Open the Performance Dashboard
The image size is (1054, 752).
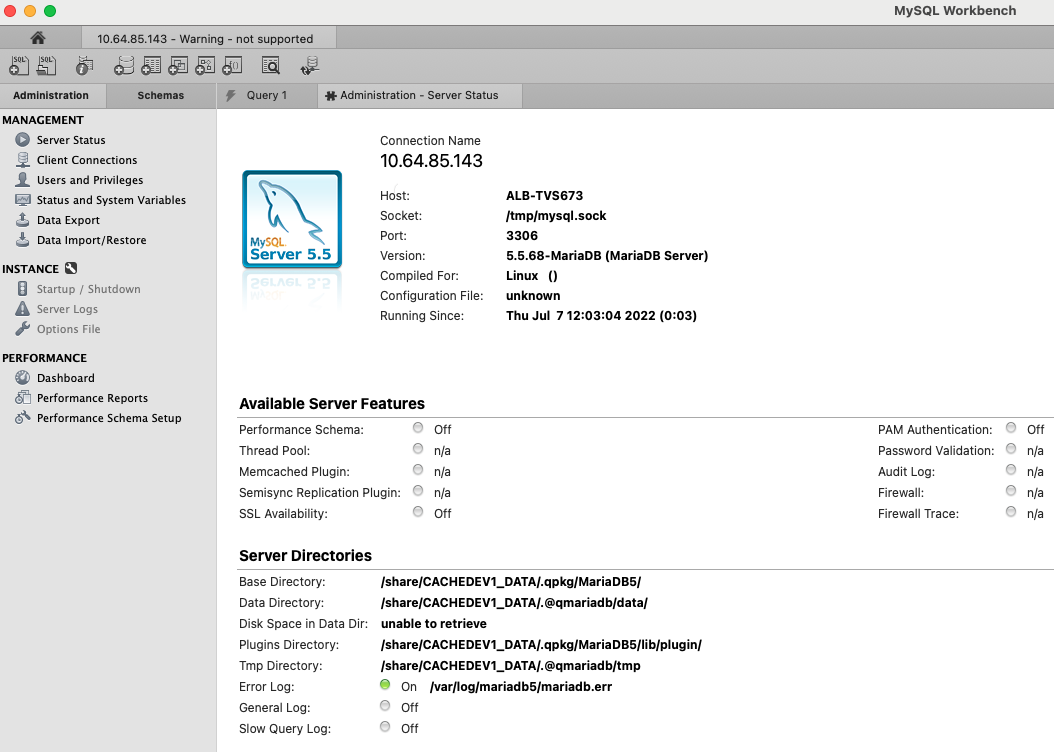click(x=66, y=378)
